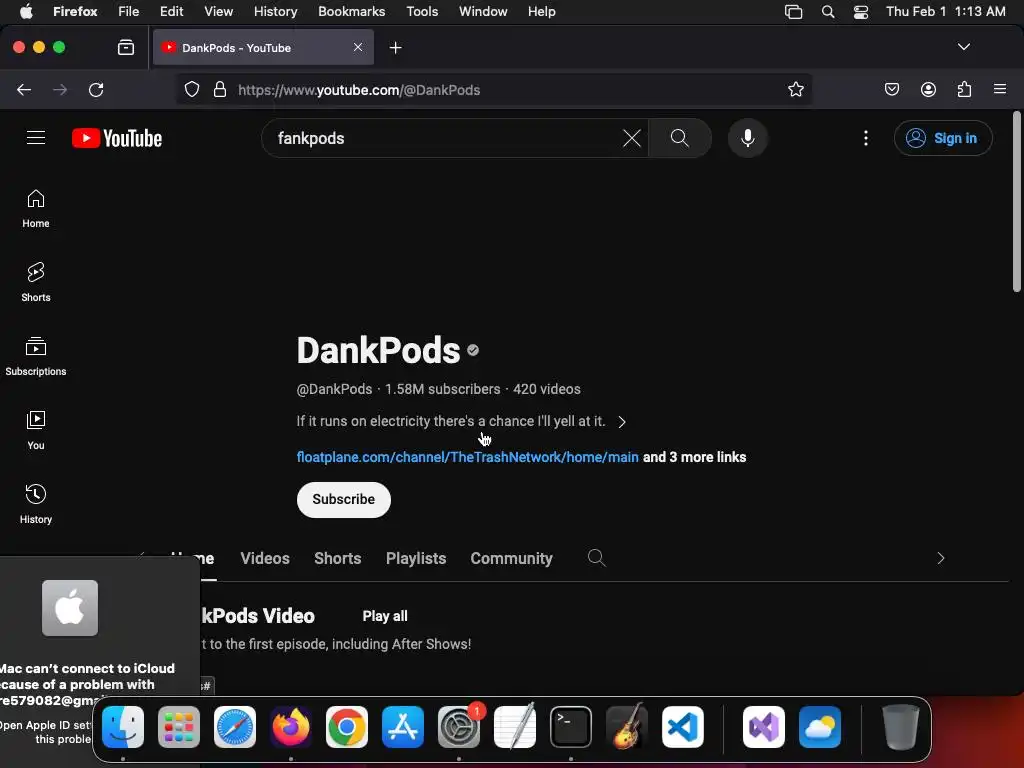The image size is (1024, 768).
Task: View site security lock information
Action: coord(220,89)
